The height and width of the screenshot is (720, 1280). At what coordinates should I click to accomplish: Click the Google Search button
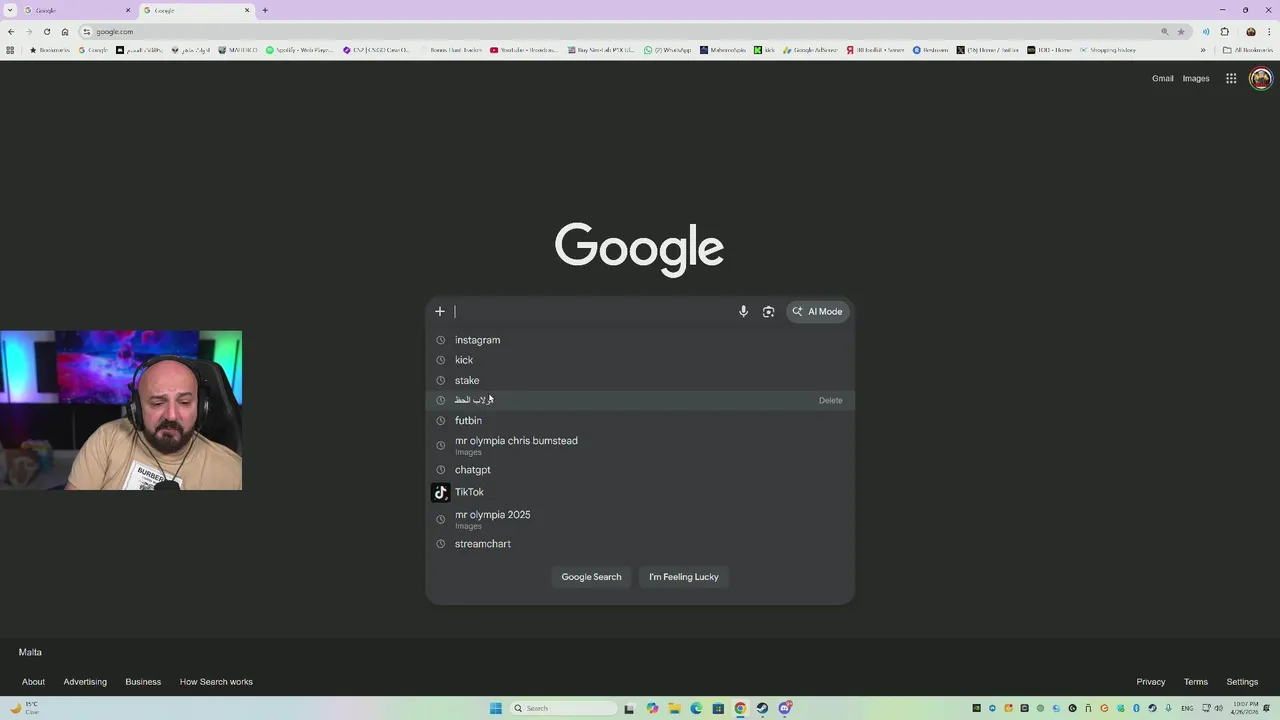591,577
